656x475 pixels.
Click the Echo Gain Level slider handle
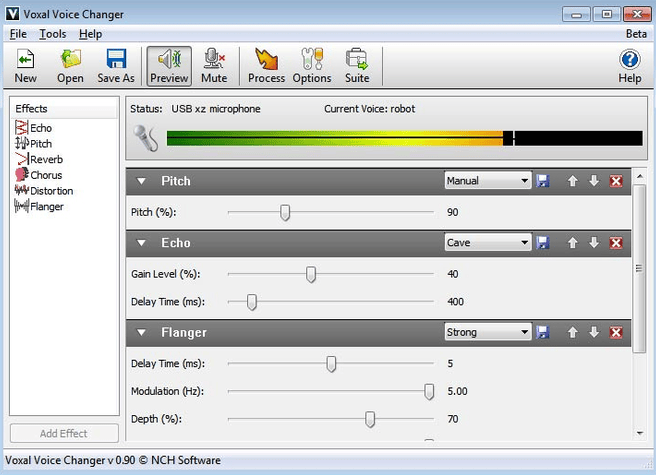click(311, 275)
